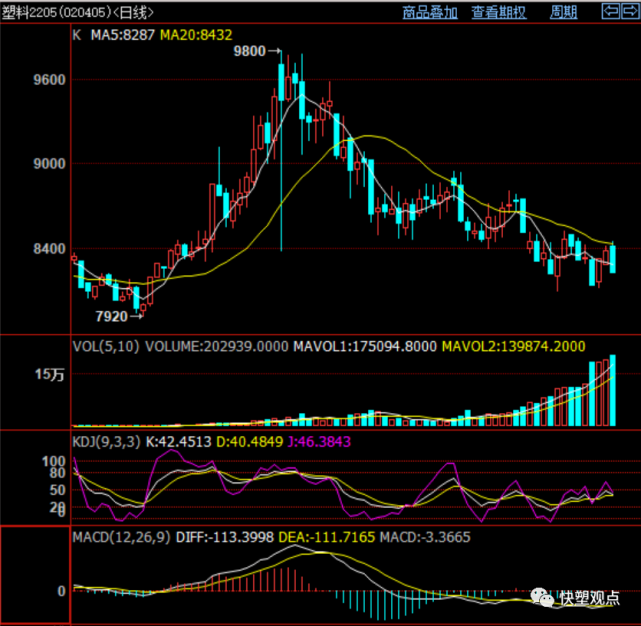The image size is (641, 626).
Task: Click the MA5:8287 indicator label
Action: click(123, 35)
